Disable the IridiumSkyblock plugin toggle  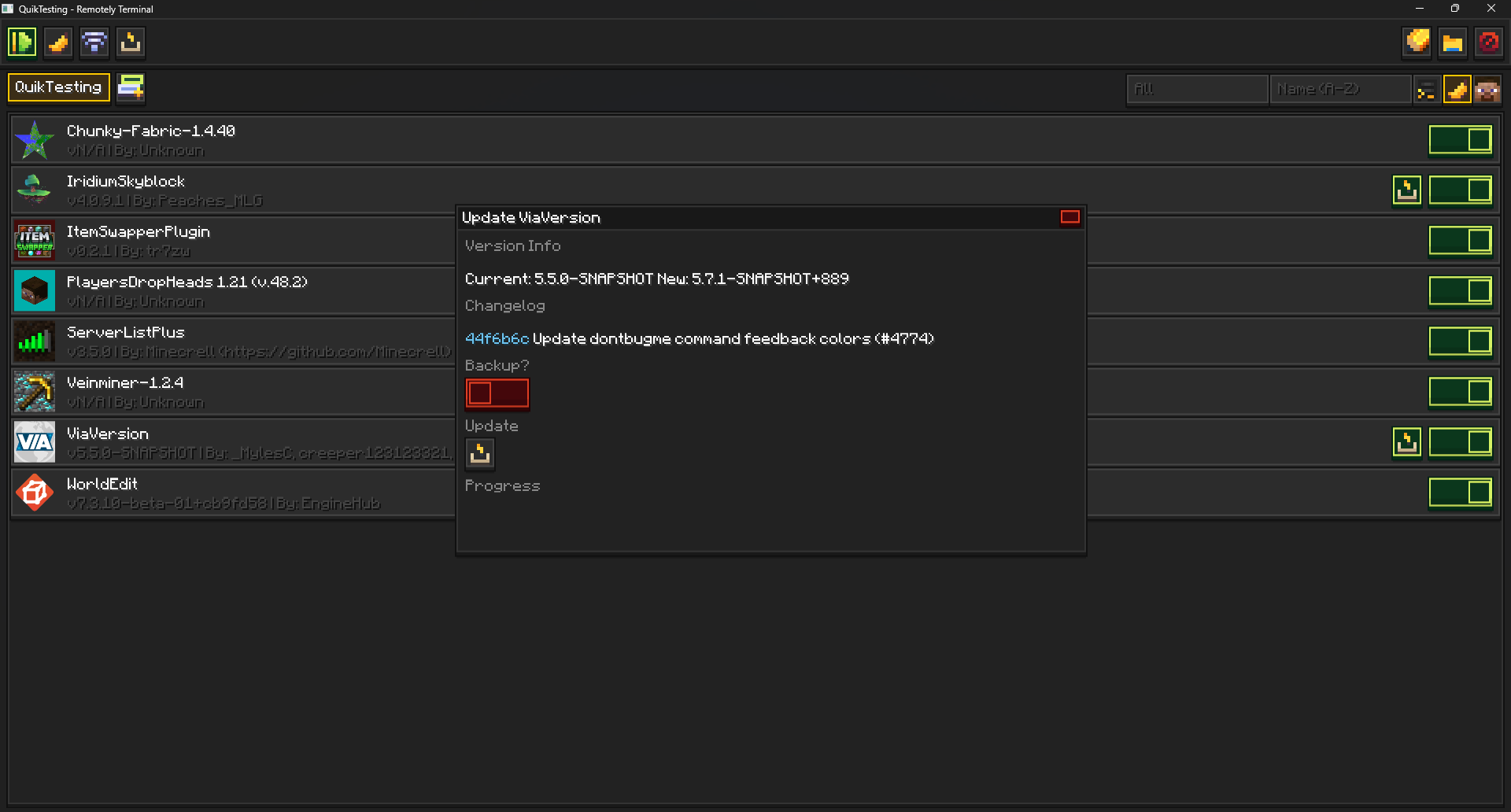[1461, 190]
